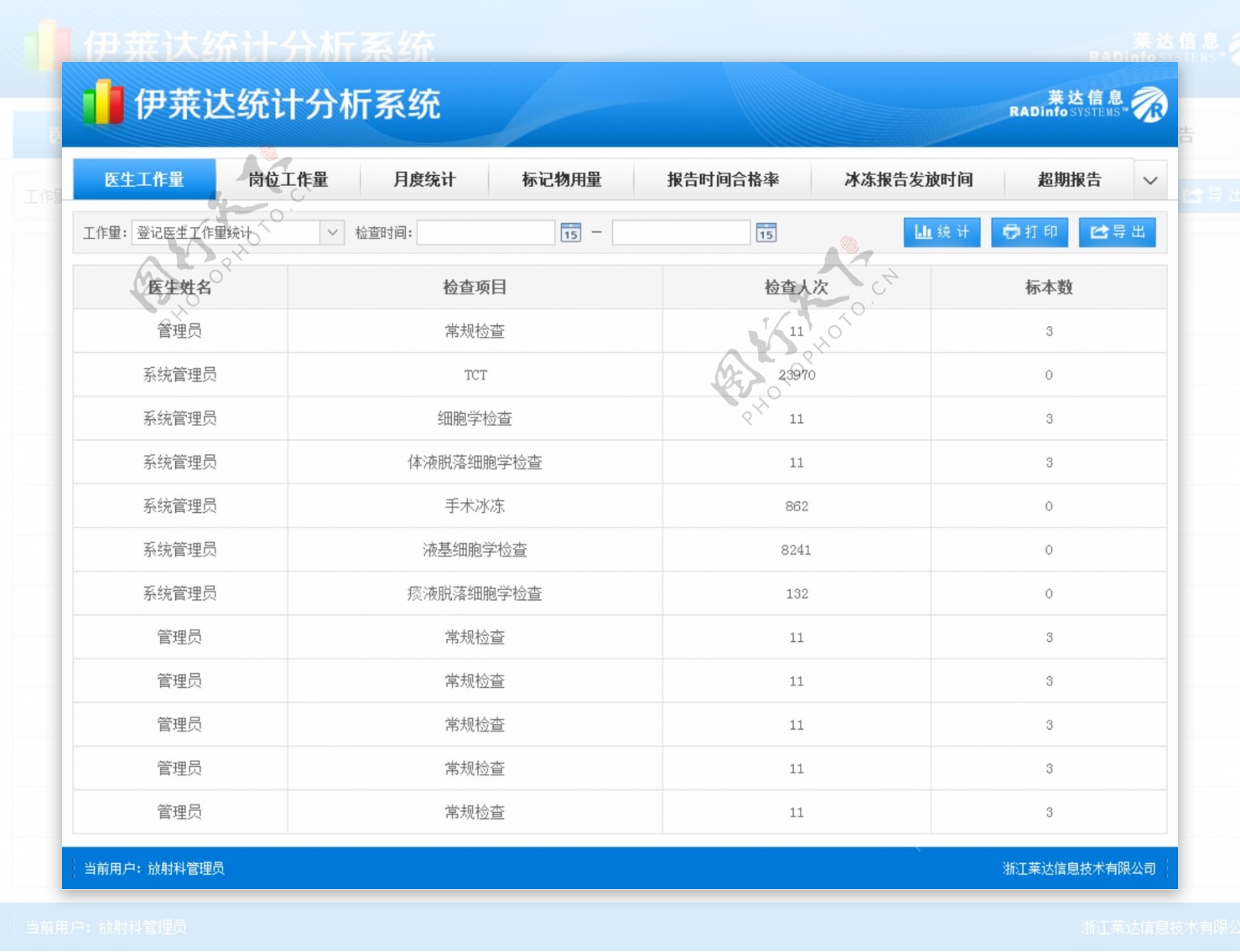Go to 冰冻报告发放时间 tab
The height and width of the screenshot is (952, 1240).
[x=908, y=180]
